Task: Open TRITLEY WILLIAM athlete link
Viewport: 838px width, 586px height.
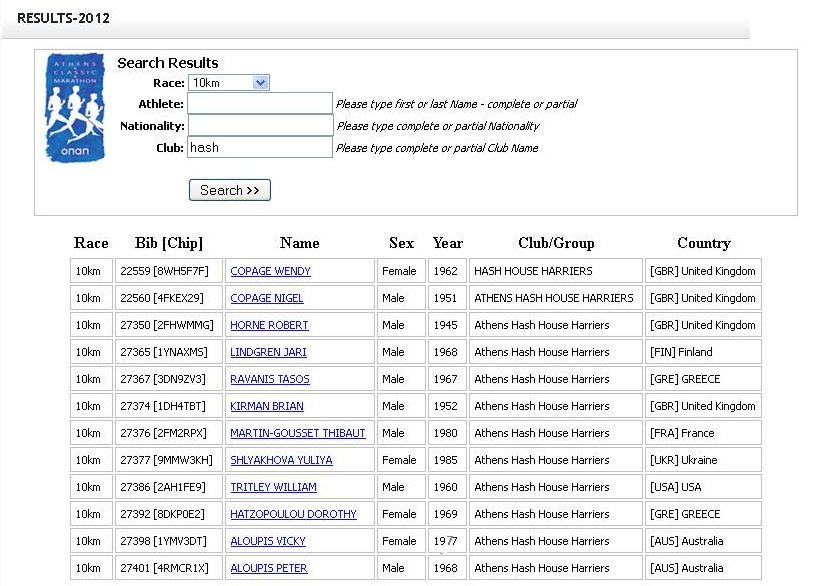Action: click(273, 487)
